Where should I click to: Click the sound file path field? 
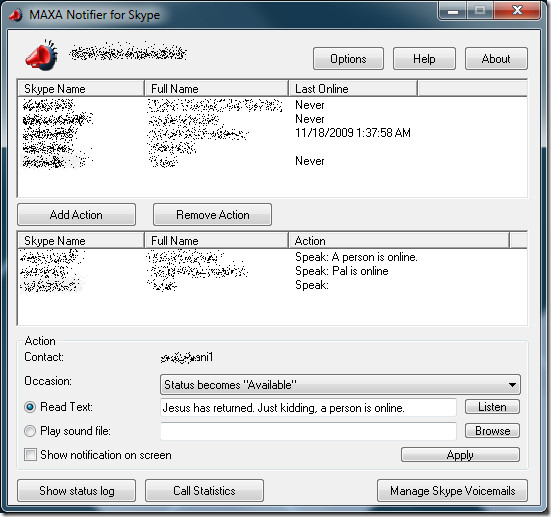coord(308,431)
